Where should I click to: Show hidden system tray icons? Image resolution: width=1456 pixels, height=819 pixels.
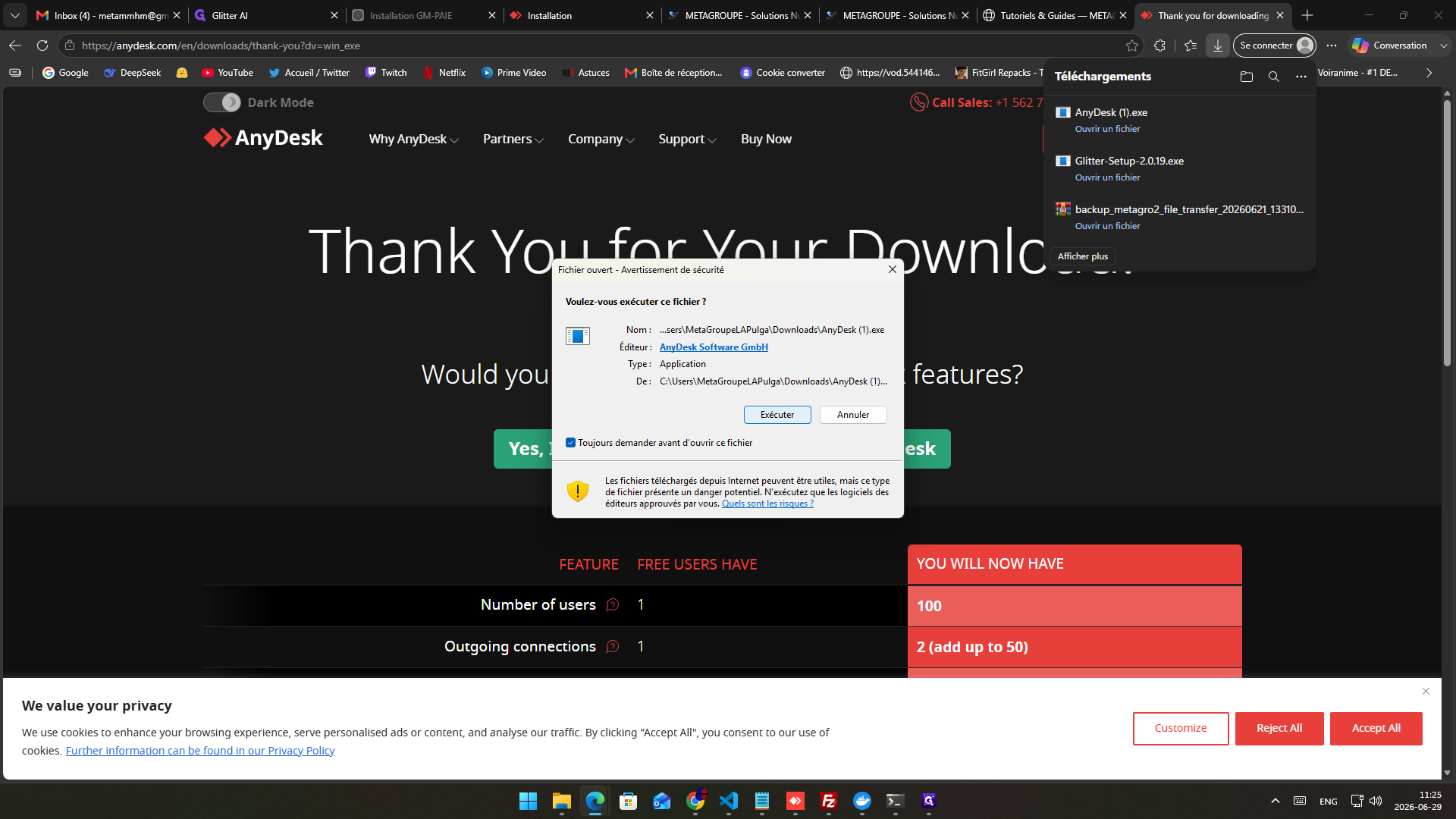[x=1276, y=801]
